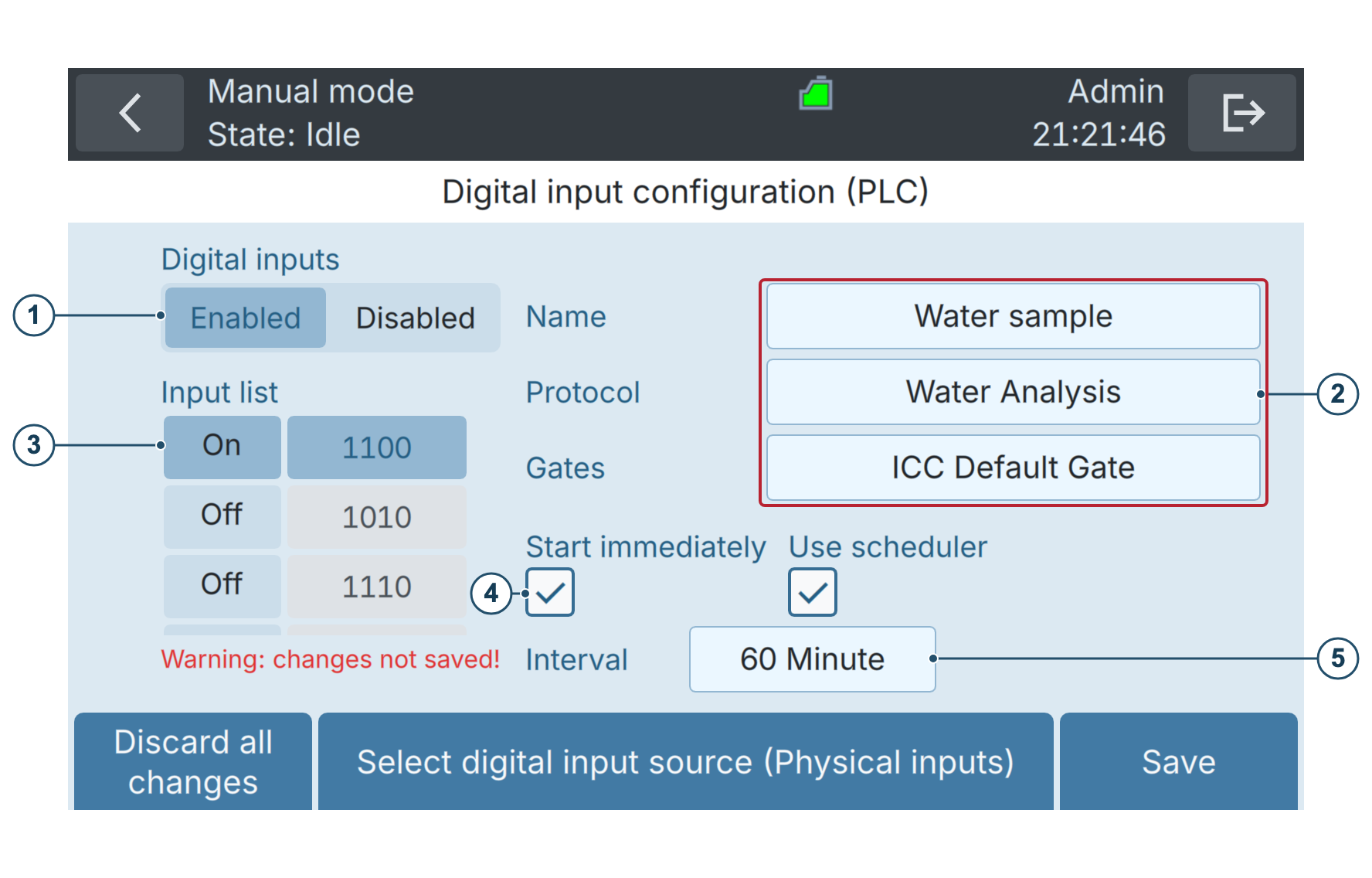Click the Digital input configuration heading
Screen dimensions: 1372x878
[685, 192]
